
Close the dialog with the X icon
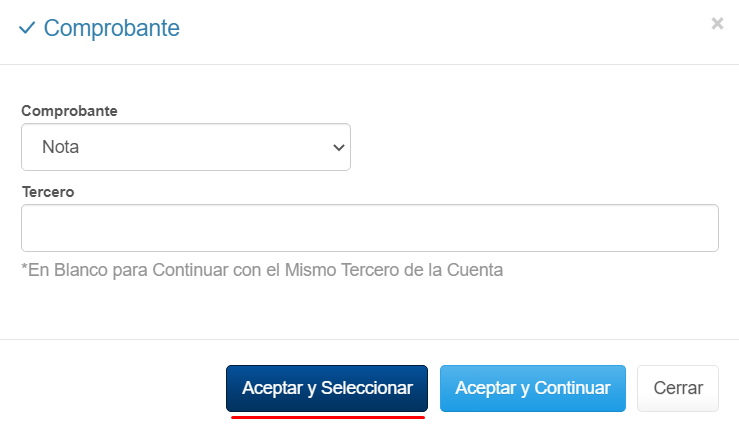717,23
